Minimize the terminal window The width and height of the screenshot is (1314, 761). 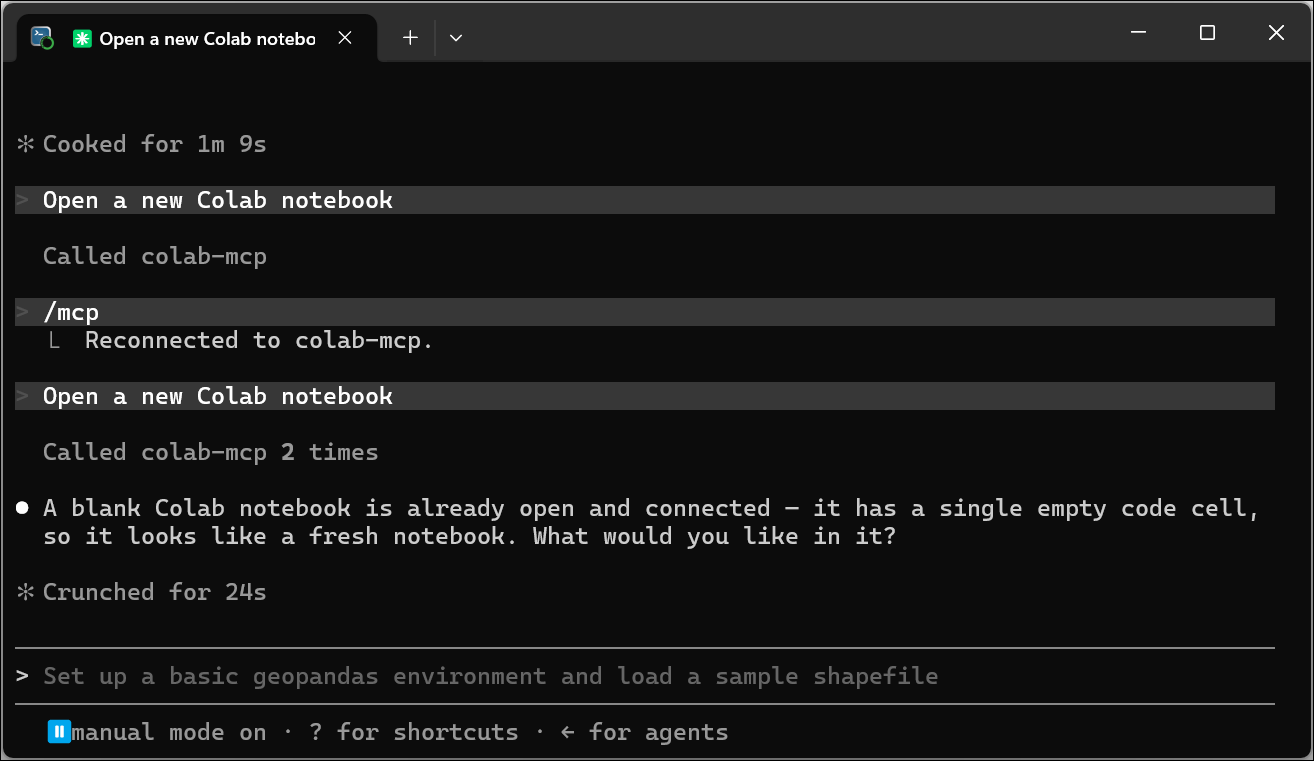pyautogui.click(x=1138, y=33)
